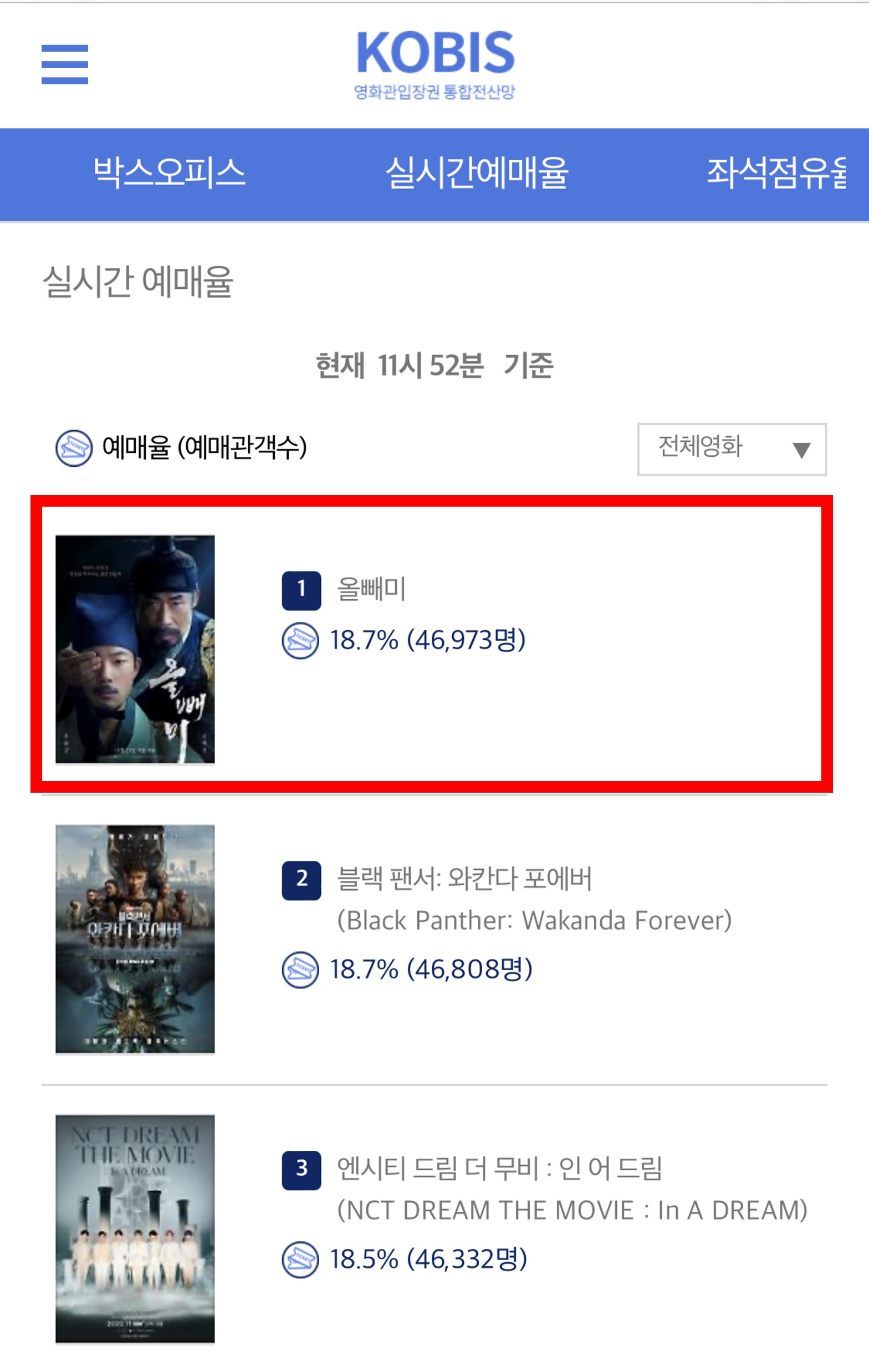Click the 올빼미 movie poster
The height and width of the screenshot is (1372, 869).
(x=135, y=650)
